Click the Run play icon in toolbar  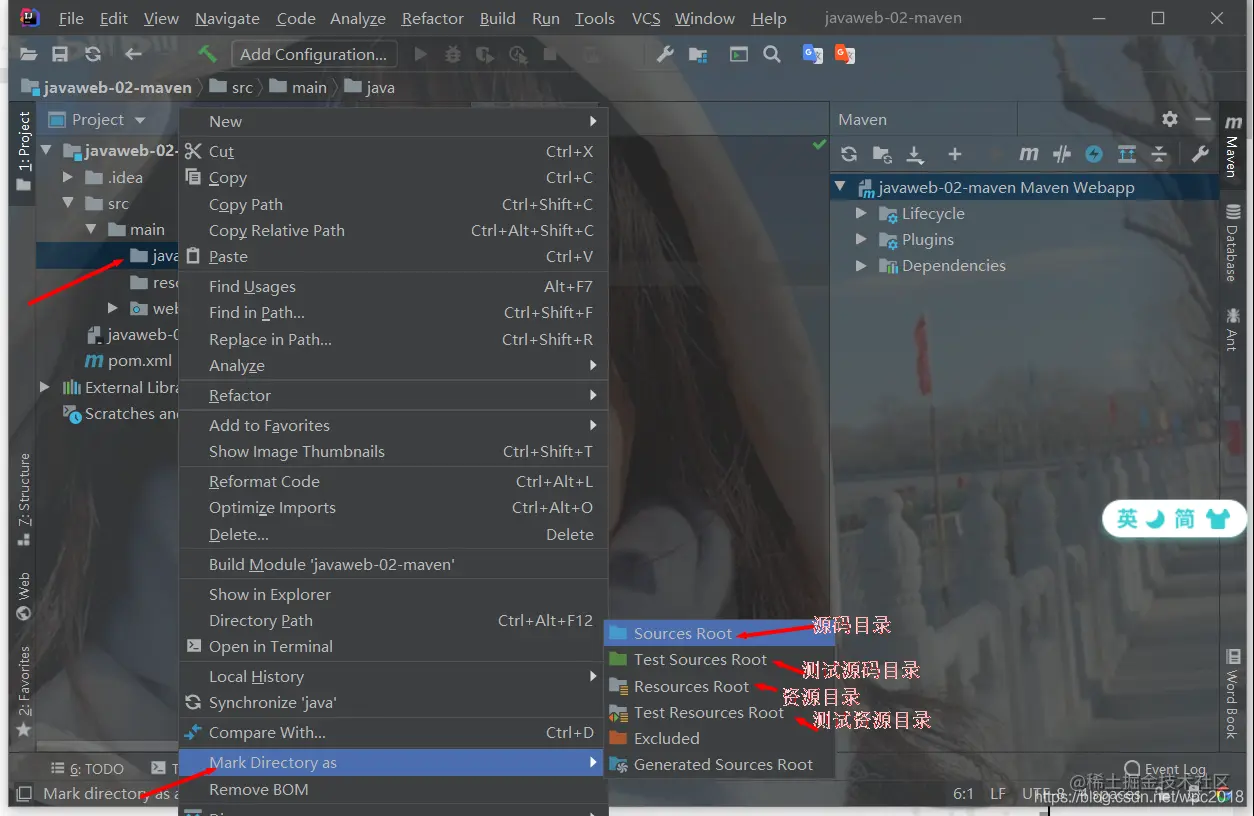click(420, 55)
